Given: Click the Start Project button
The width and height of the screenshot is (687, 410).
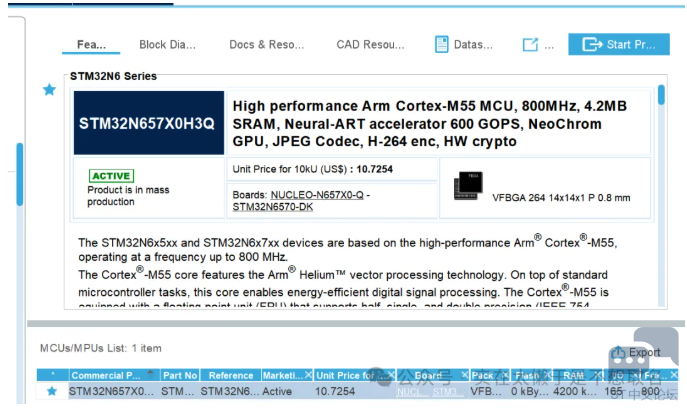Looking at the screenshot, I should click(x=619, y=44).
